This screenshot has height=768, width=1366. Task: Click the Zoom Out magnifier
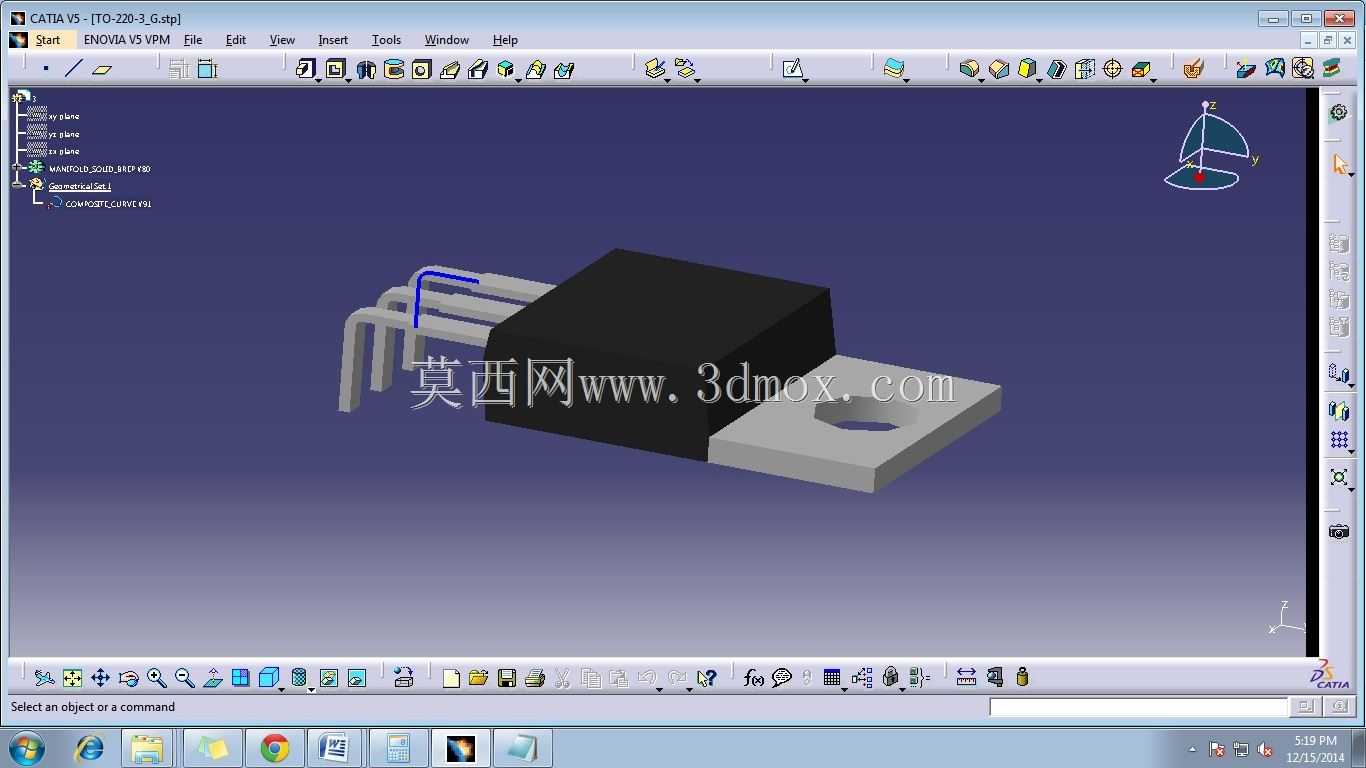coord(184,678)
